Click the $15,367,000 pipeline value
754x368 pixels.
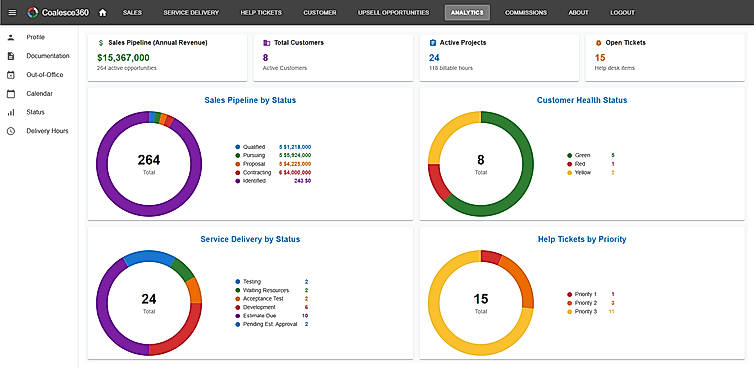pos(123,58)
